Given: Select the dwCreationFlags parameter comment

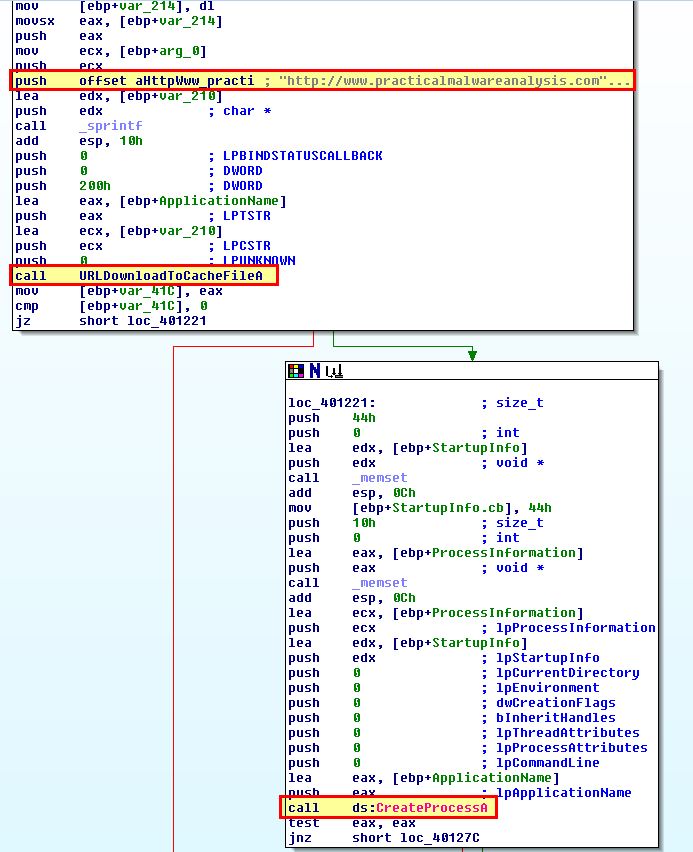Looking at the screenshot, I should point(556,703).
